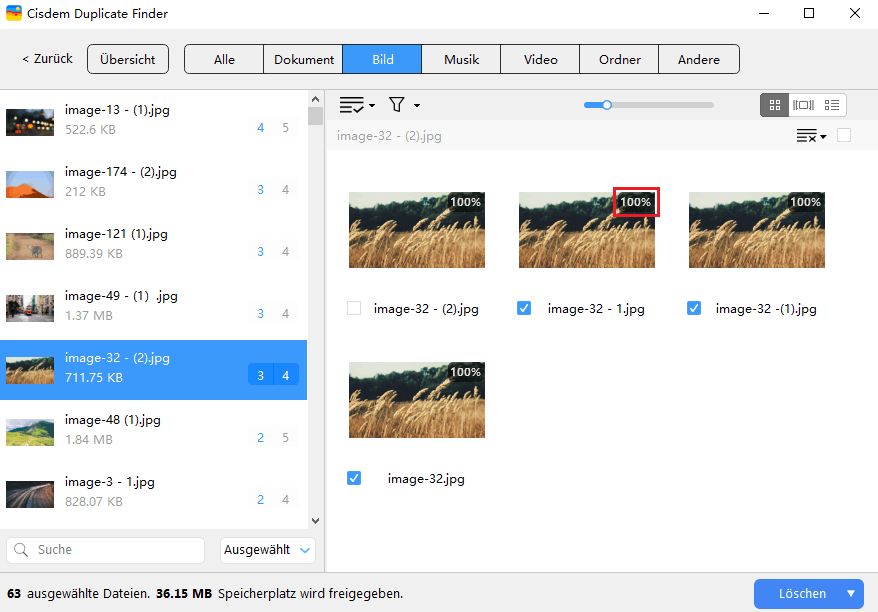Show the Andere tab
This screenshot has width=878, height=612.
(x=699, y=59)
